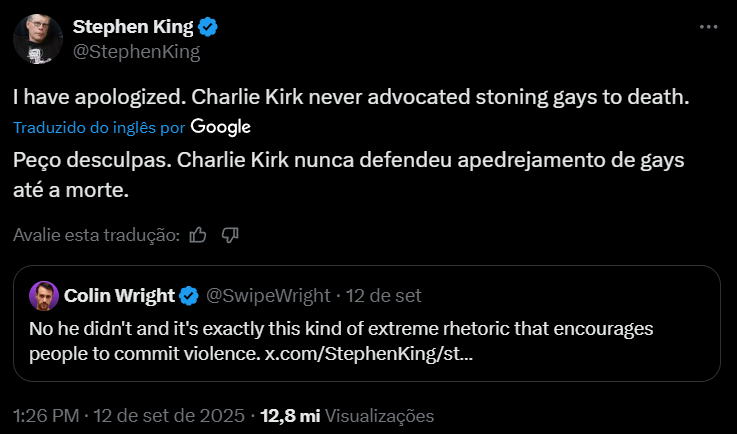Click "Traduzido do inglês por" link
The width and height of the screenshot is (737, 434).
pyautogui.click(x=99, y=128)
